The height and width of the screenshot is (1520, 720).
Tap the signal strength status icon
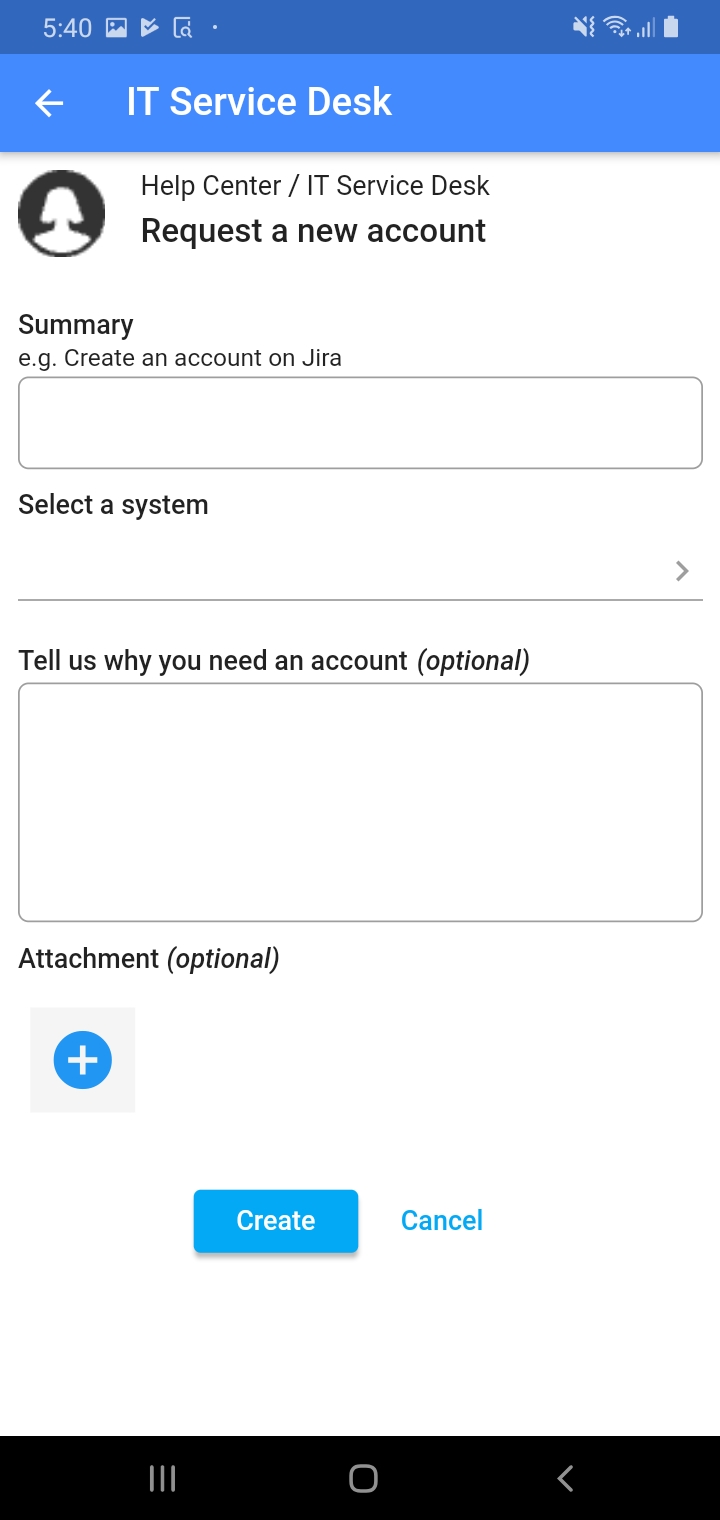646,28
